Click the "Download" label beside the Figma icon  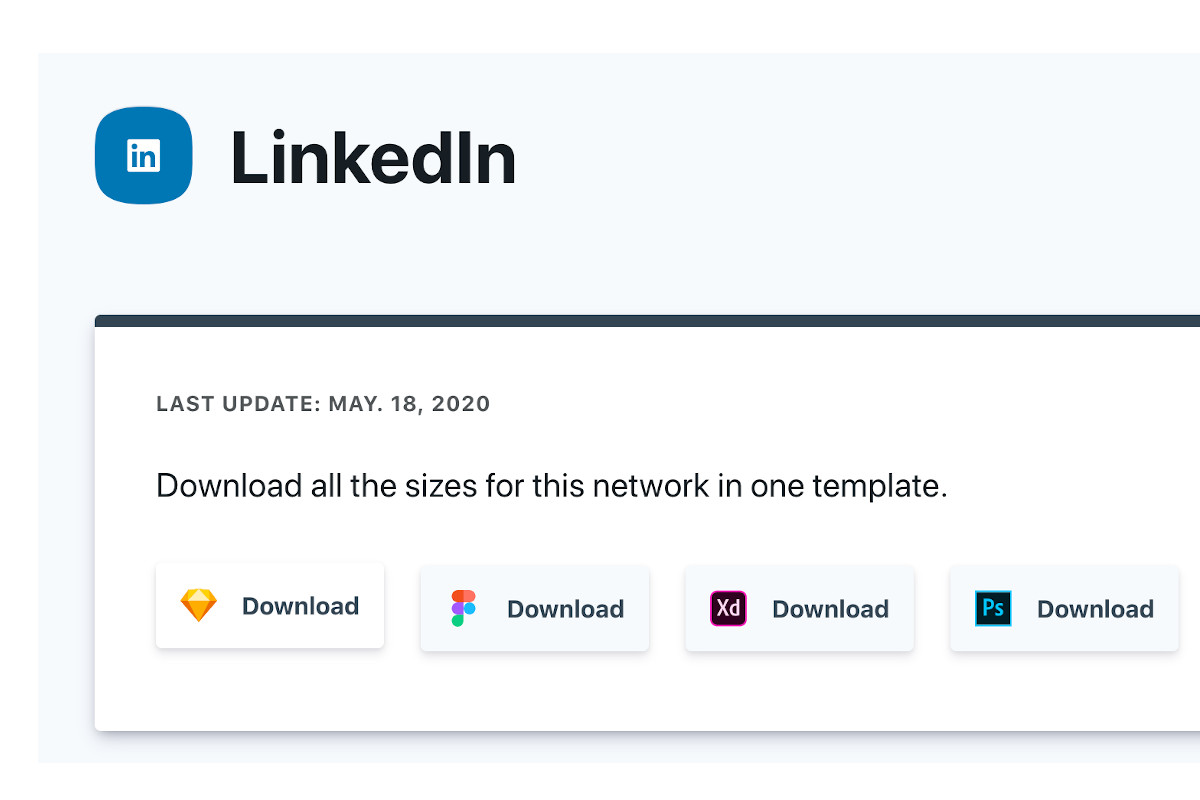(565, 609)
